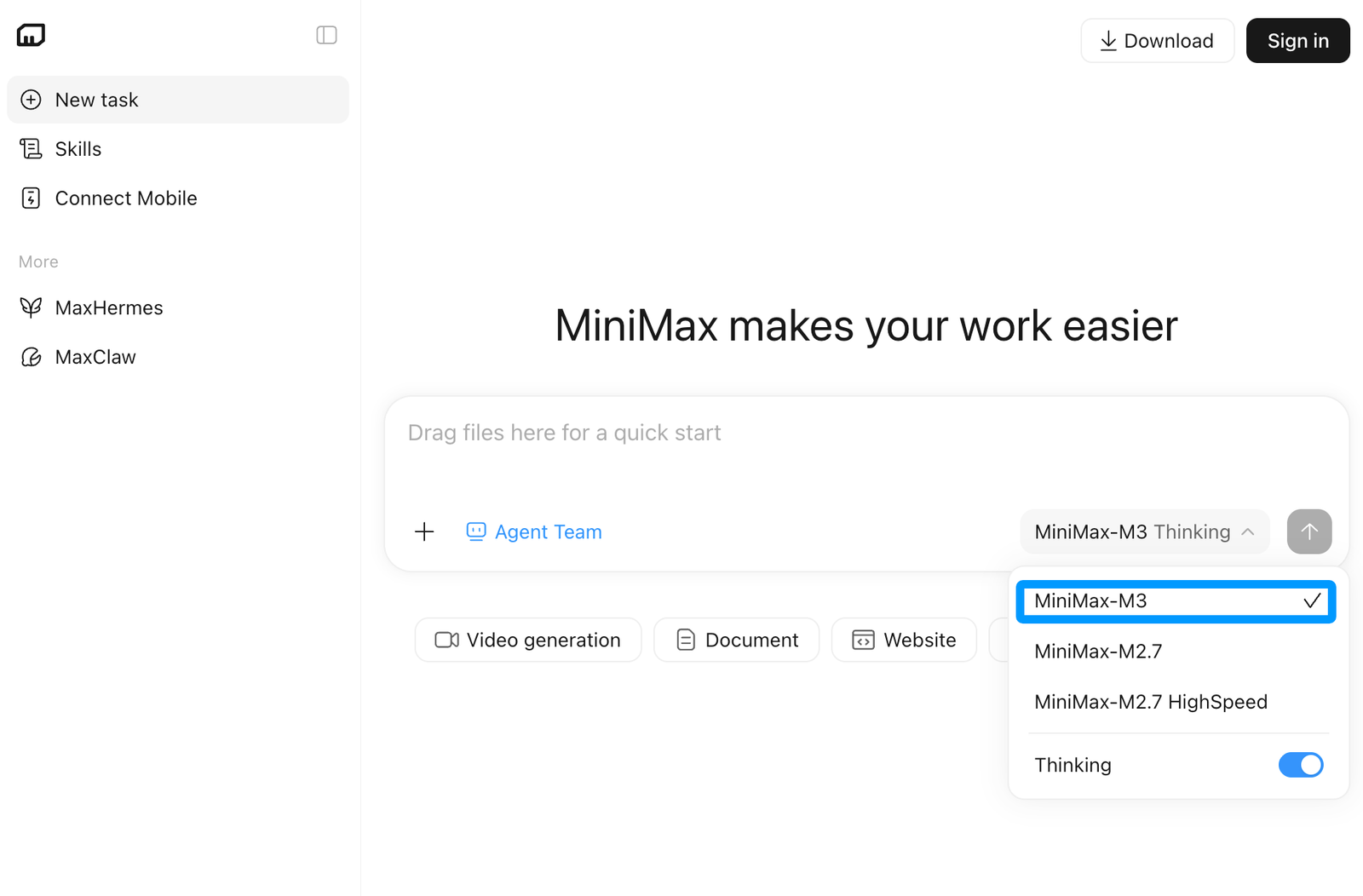Image resolution: width=1363 pixels, height=896 pixels.
Task: Open MaxHermes from More section
Action: pos(178,307)
